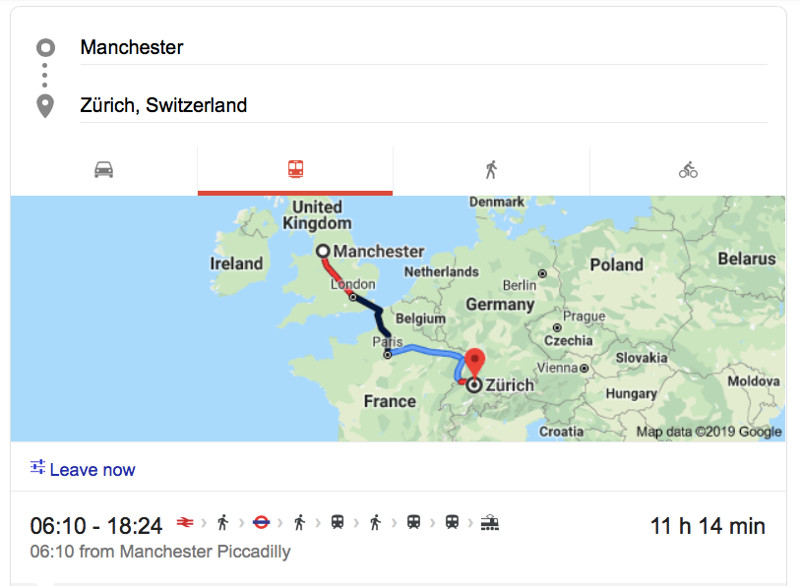Click the London stop point on map
Viewport: 800px width, 586px height.
click(x=353, y=297)
